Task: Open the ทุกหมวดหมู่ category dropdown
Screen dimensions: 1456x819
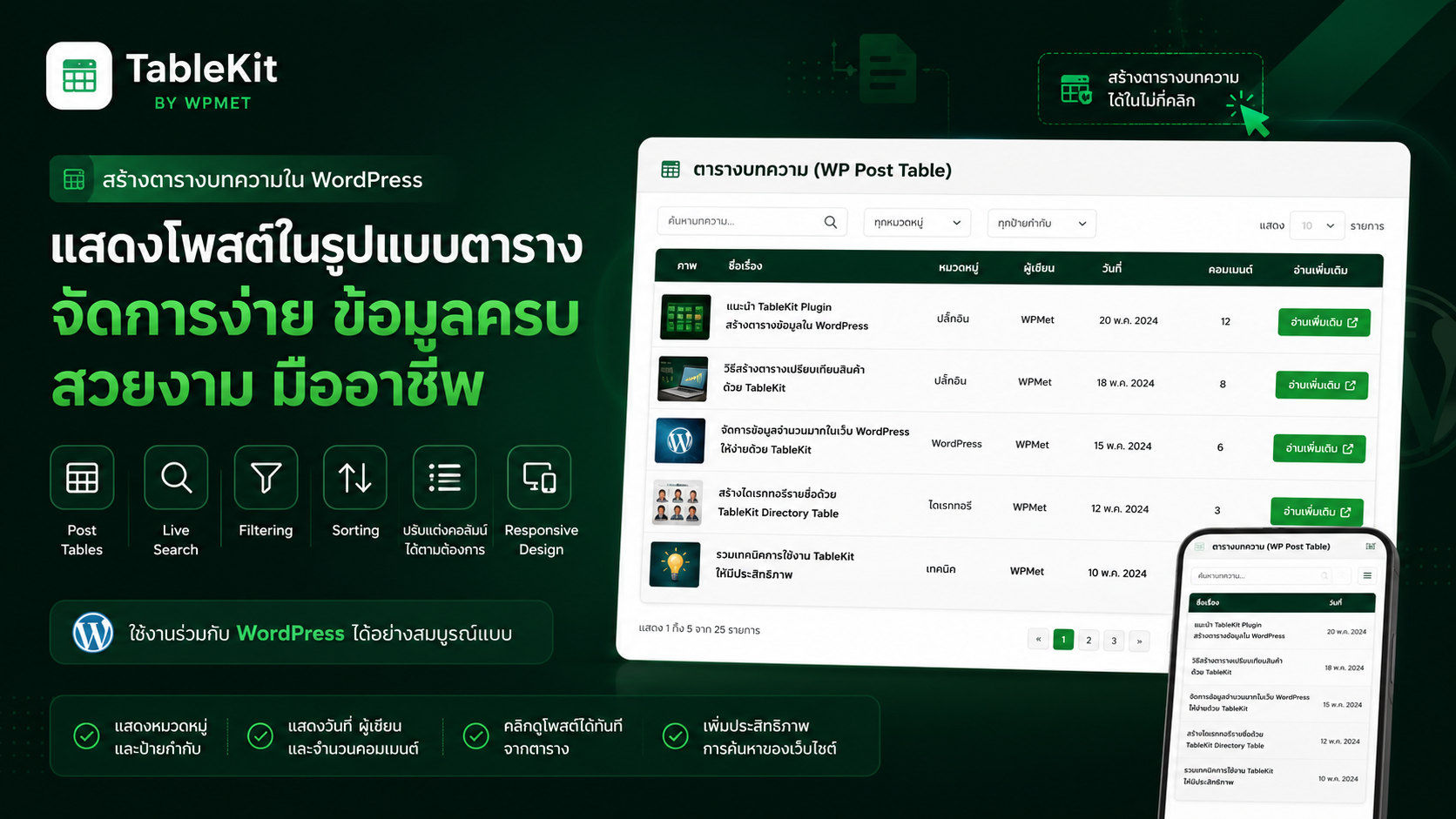Action: point(917,223)
